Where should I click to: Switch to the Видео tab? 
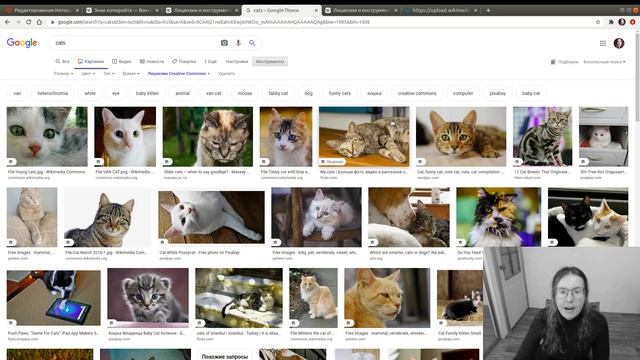[122, 62]
